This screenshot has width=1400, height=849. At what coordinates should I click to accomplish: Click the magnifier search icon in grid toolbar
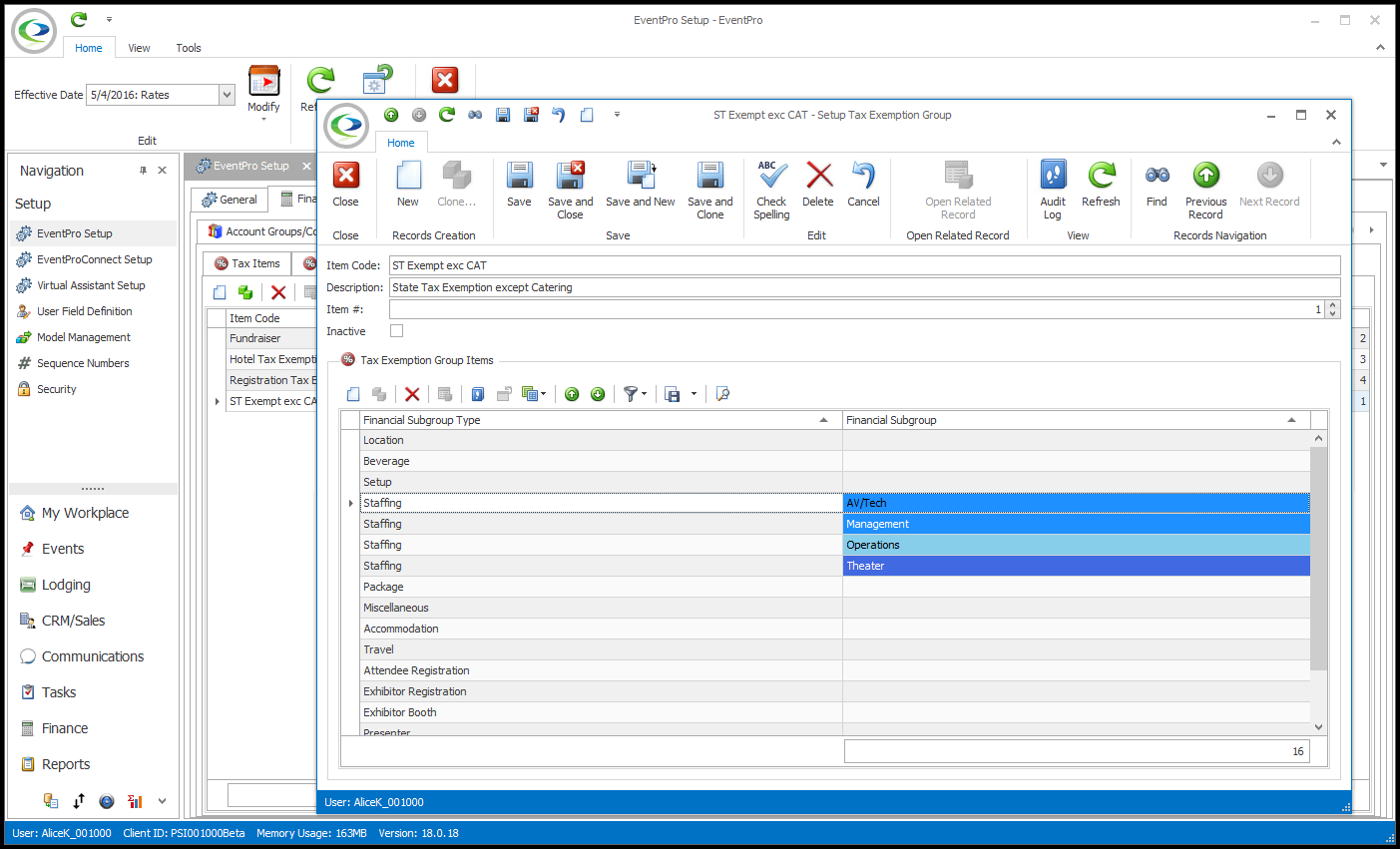(x=723, y=394)
